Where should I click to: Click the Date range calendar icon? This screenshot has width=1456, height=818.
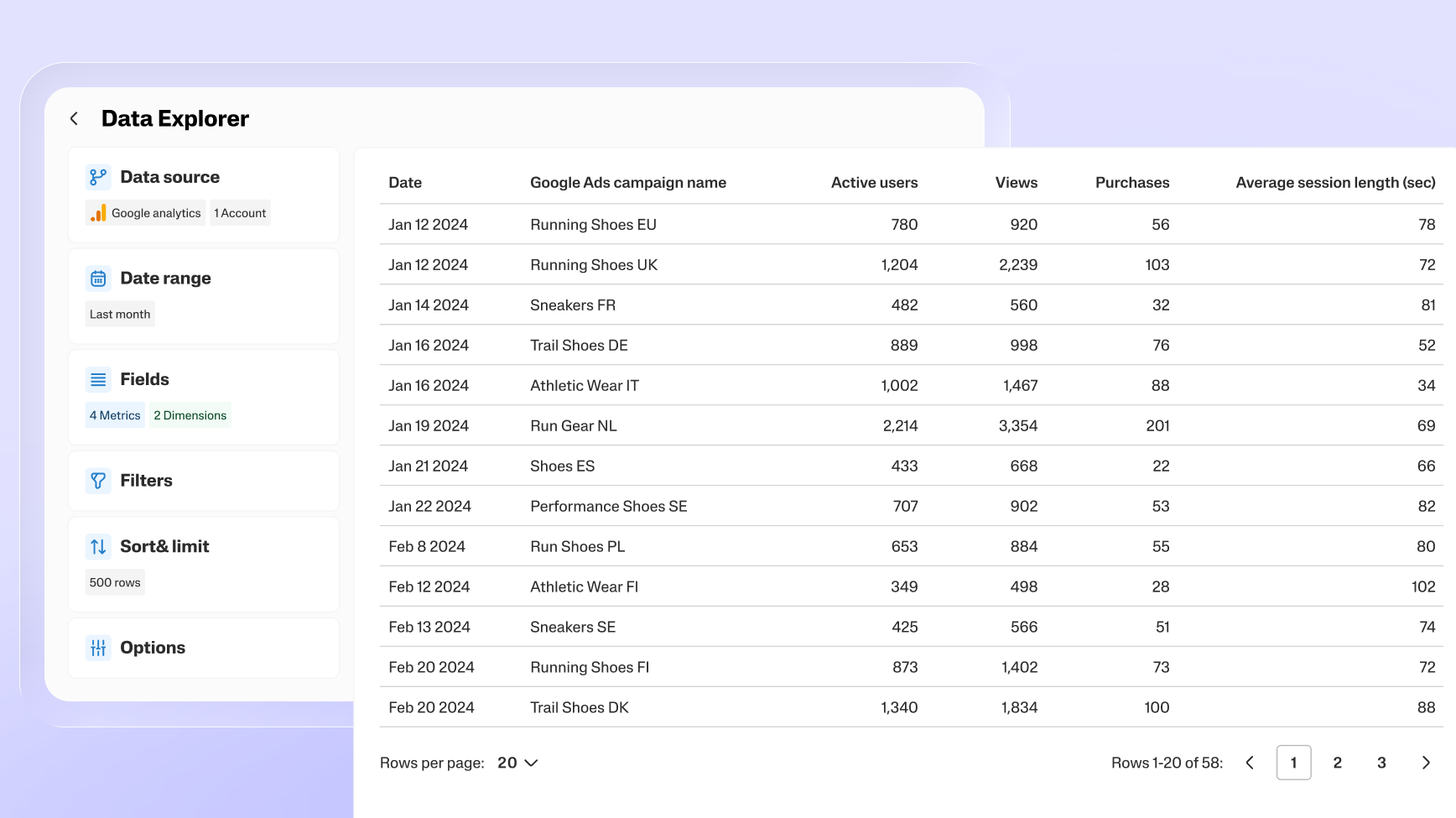click(x=98, y=279)
